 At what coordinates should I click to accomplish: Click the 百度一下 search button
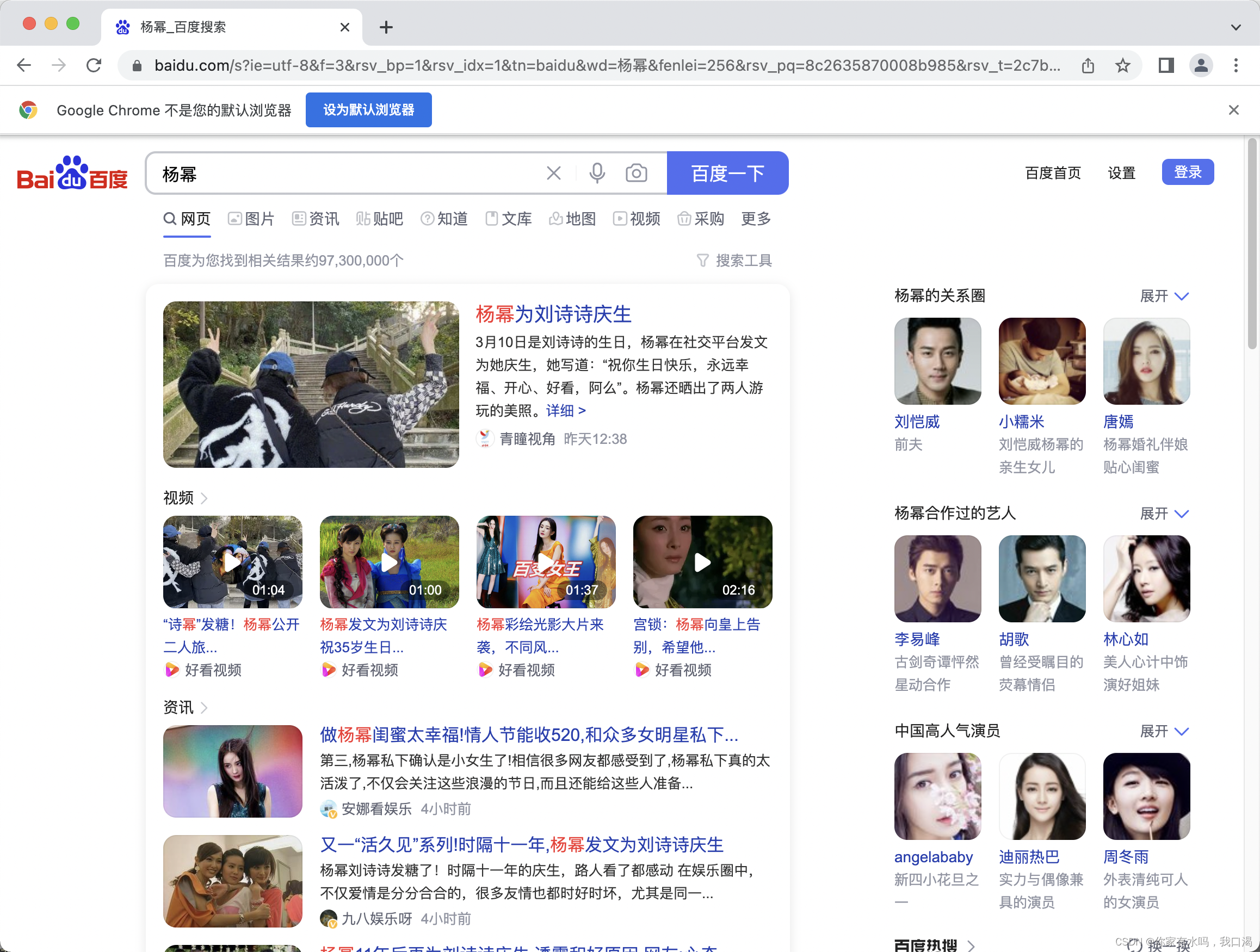pyautogui.click(x=727, y=173)
